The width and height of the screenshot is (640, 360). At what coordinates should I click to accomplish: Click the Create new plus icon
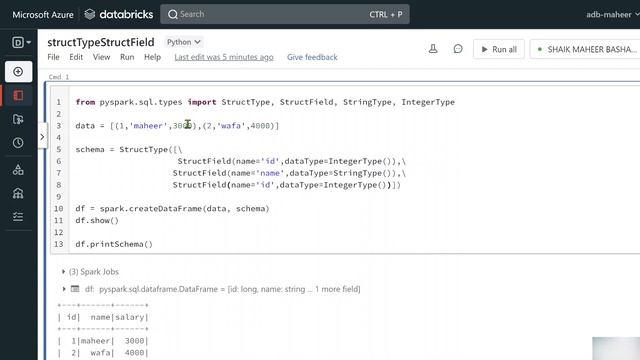point(18,72)
